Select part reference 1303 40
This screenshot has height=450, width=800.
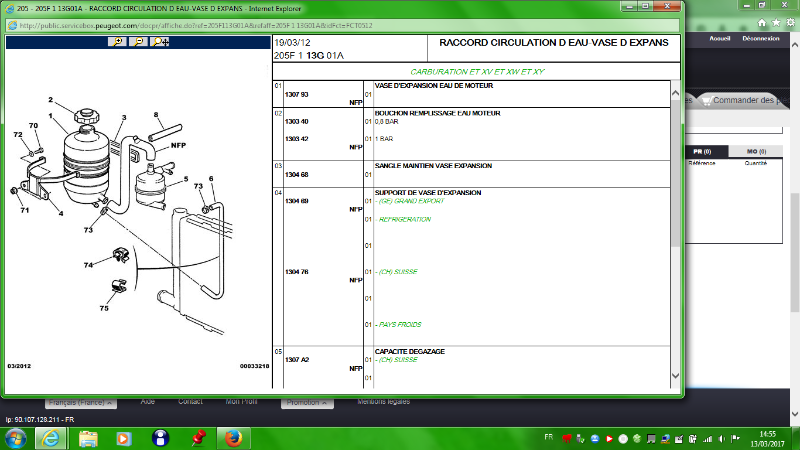tap(296, 121)
